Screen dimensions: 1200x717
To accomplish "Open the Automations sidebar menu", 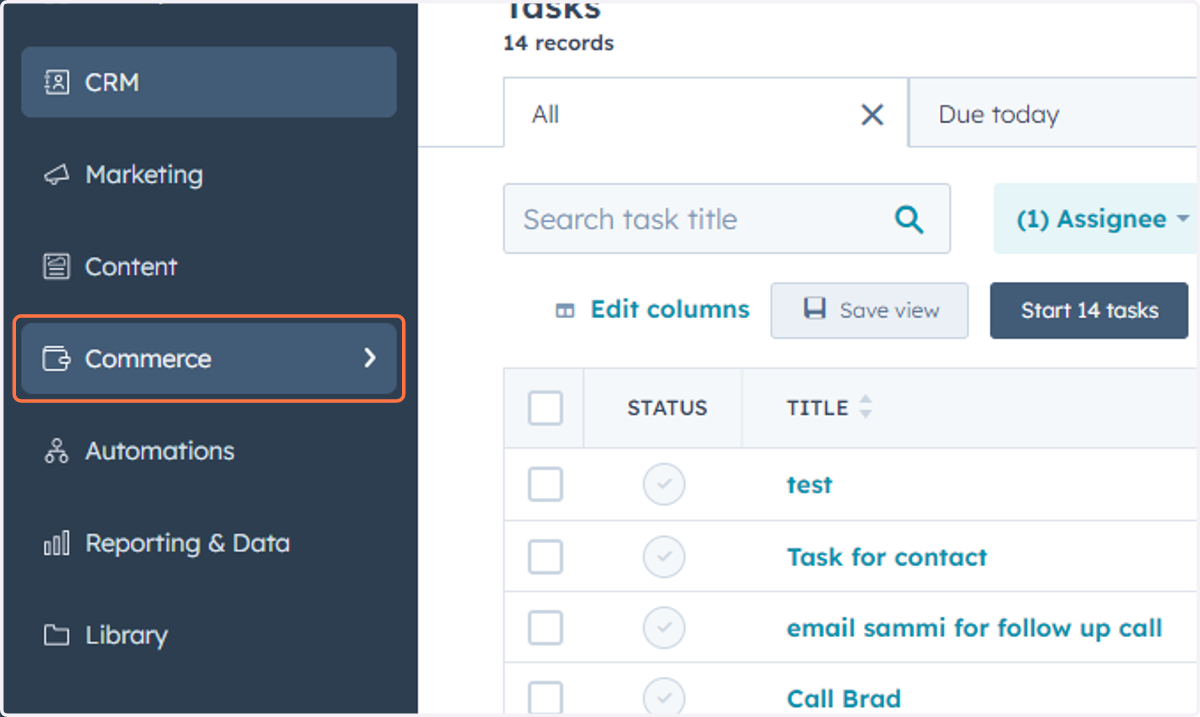I will 209,451.
